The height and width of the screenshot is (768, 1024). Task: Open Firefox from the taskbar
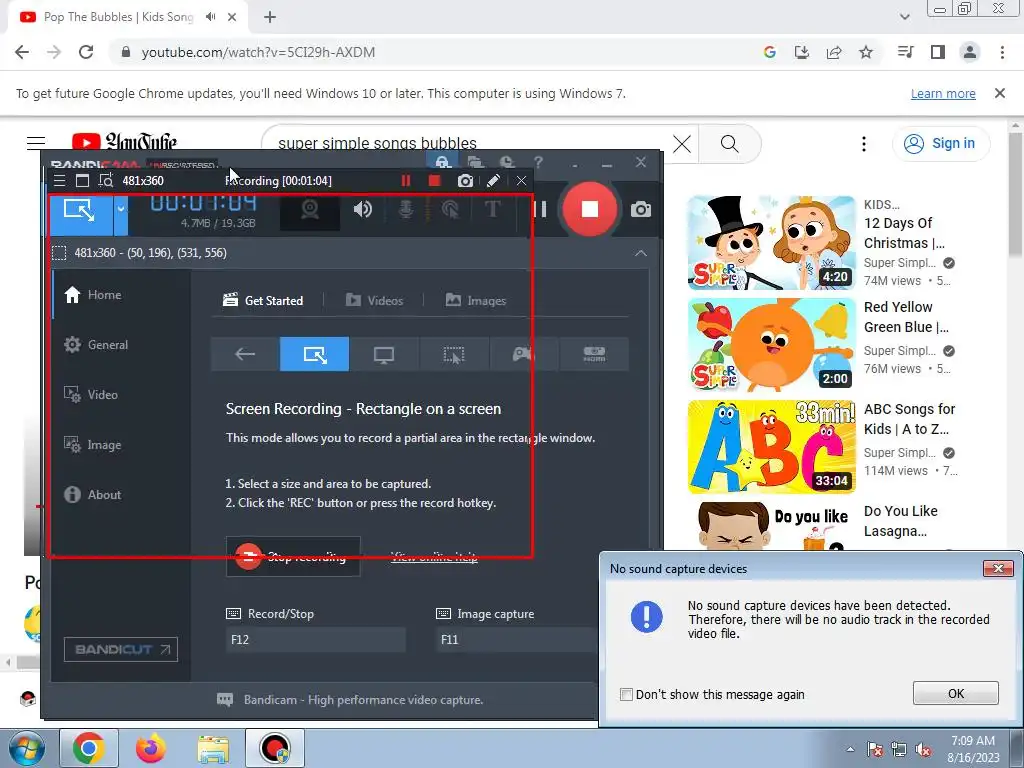tap(151, 748)
